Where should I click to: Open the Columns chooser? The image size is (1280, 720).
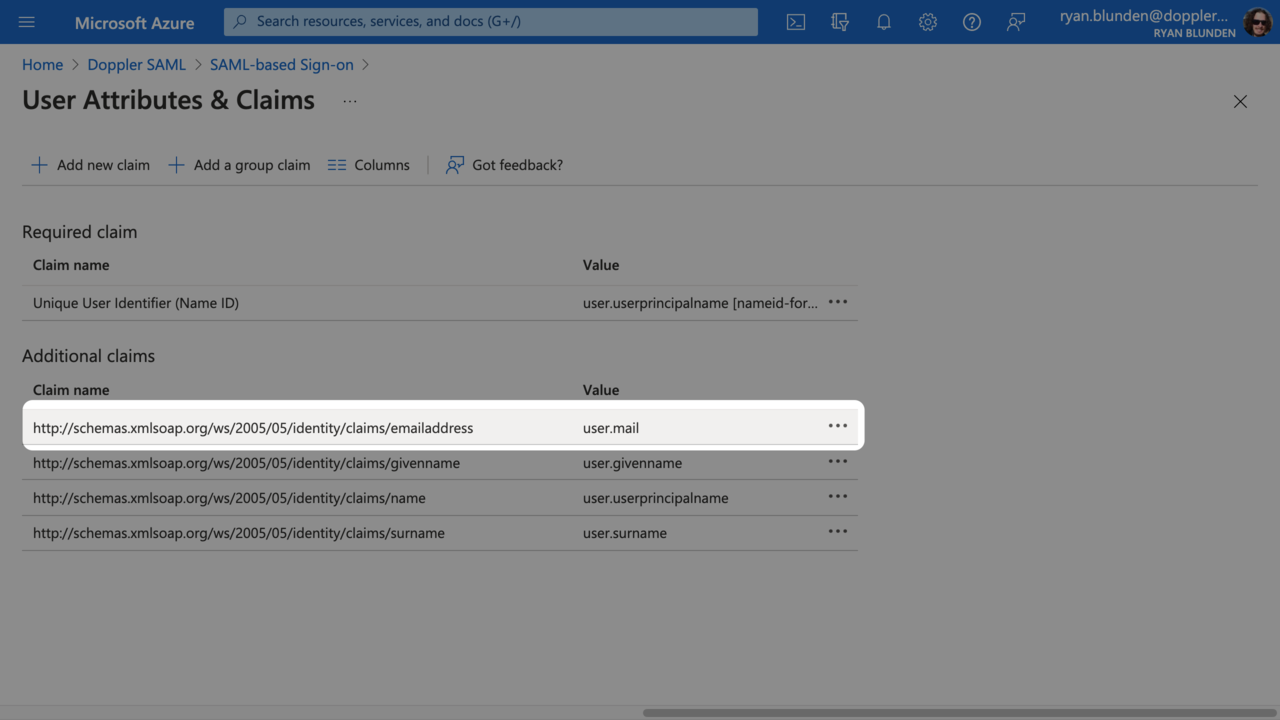click(x=369, y=165)
